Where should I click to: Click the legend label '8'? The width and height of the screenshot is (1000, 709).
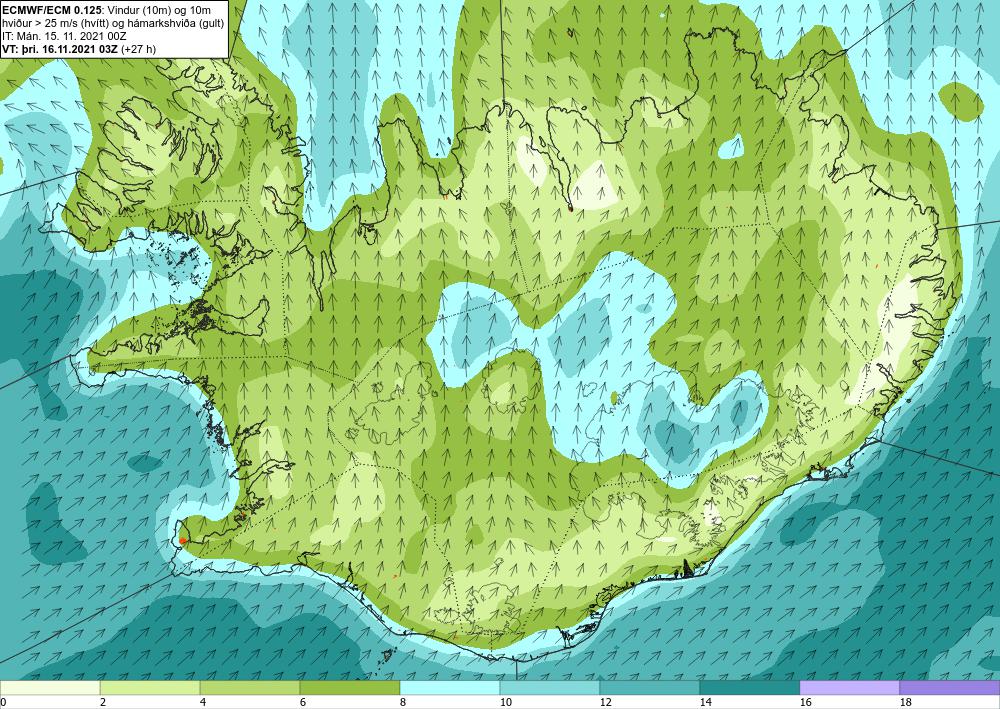(x=402, y=702)
